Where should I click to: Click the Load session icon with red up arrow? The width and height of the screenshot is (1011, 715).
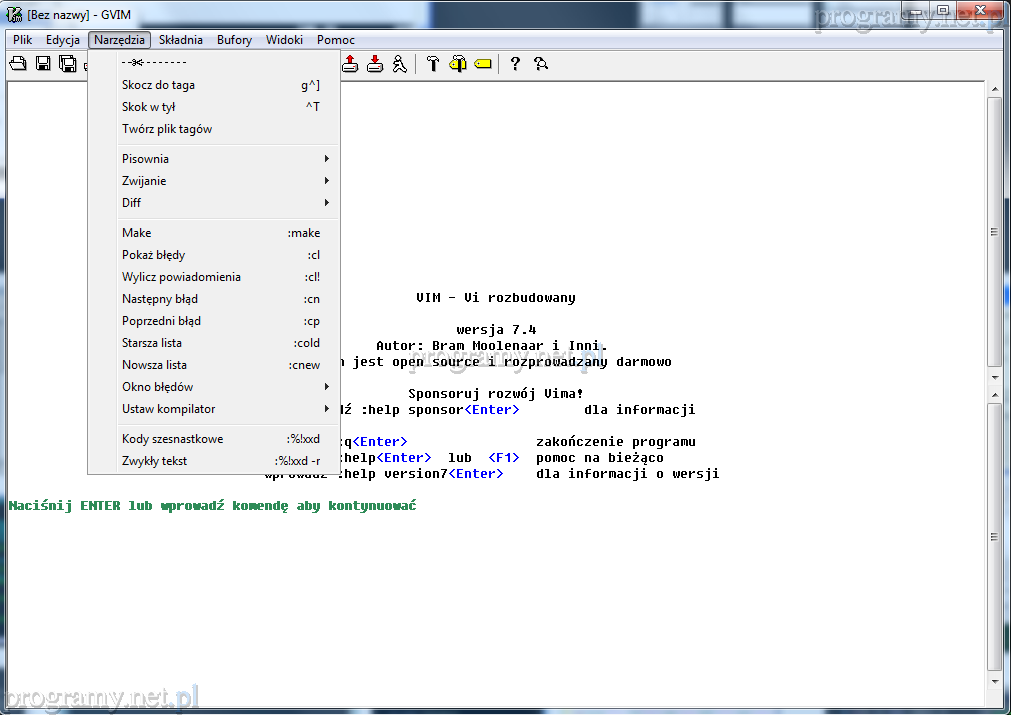pos(350,64)
